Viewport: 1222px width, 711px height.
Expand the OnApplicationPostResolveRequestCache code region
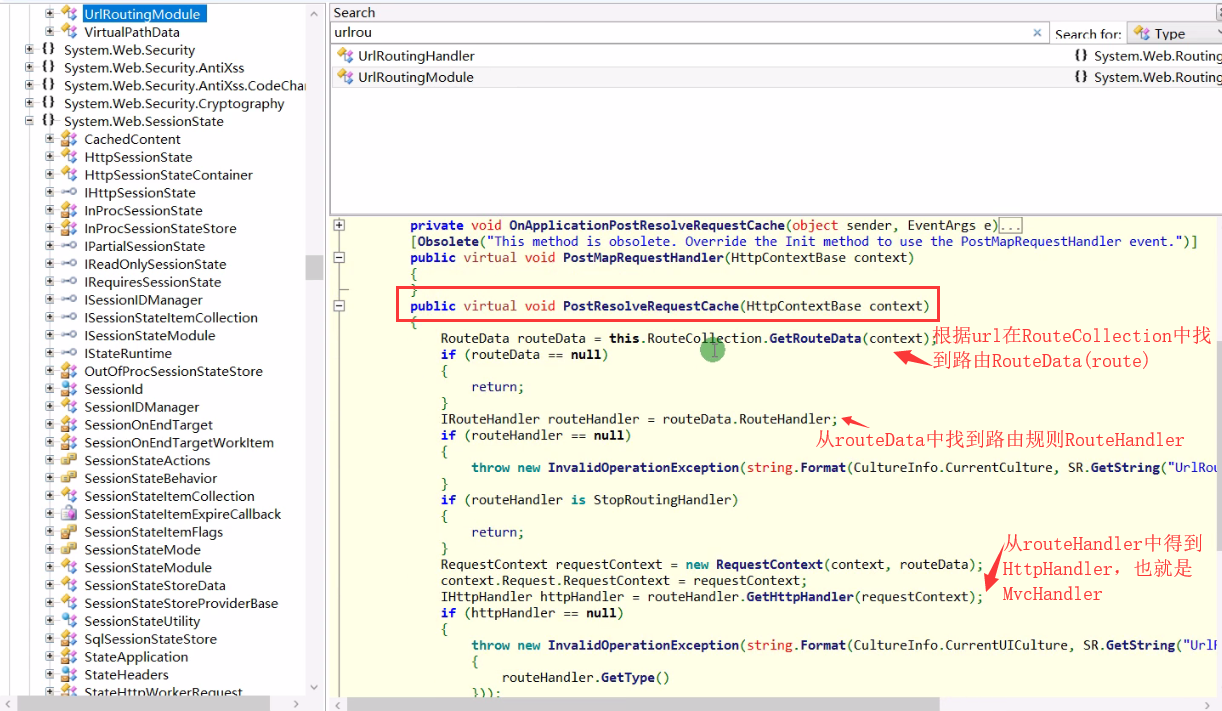click(x=339, y=225)
